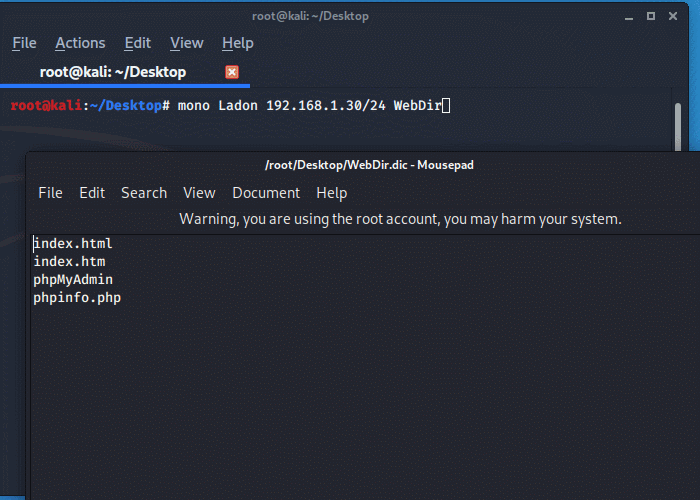Screen dimensions: 700x500
Task: Click root@kali prompt text in terminal
Action: (46, 106)
